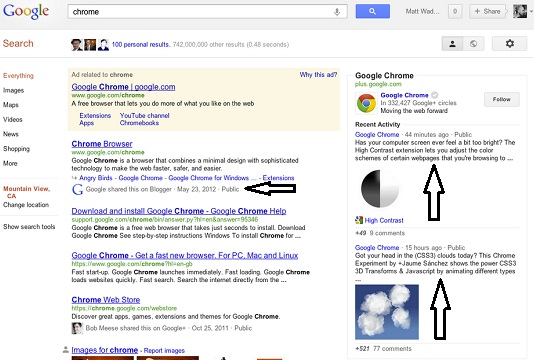Open the High Contrast extension link
This screenshot has height=360, width=534.
pyautogui.click(x=384, y=220)
